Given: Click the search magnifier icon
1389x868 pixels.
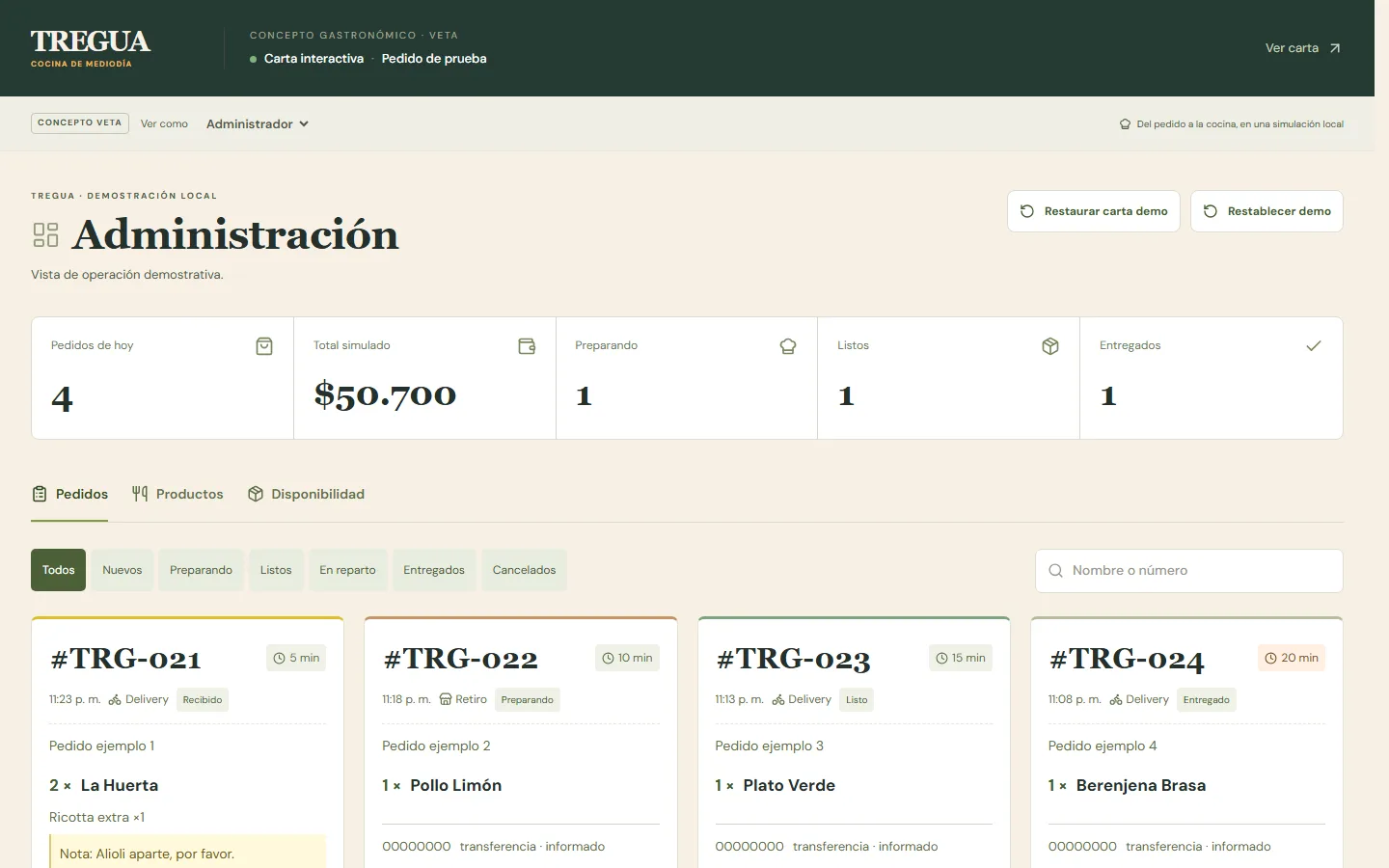Looking at the screenshot, I should pyautogui.click(x=1056, y=571).
